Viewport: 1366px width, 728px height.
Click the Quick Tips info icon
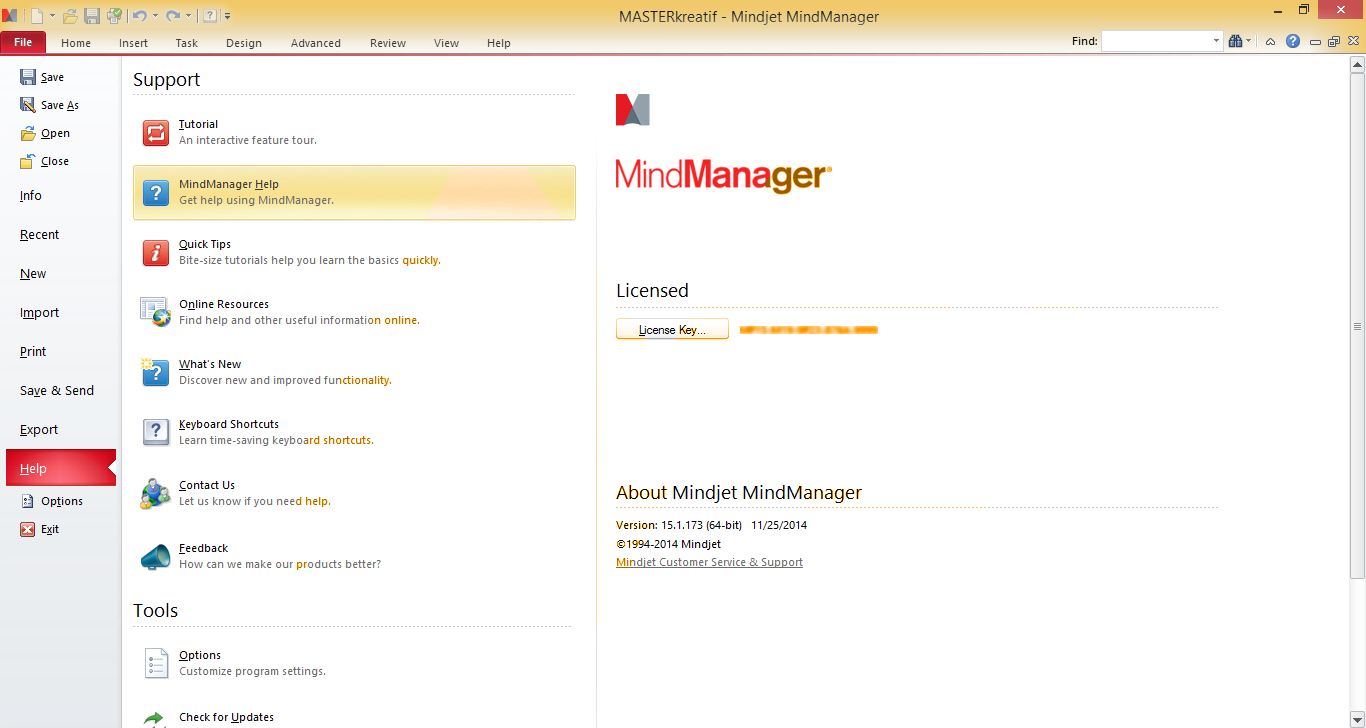(x=156, y=253)
